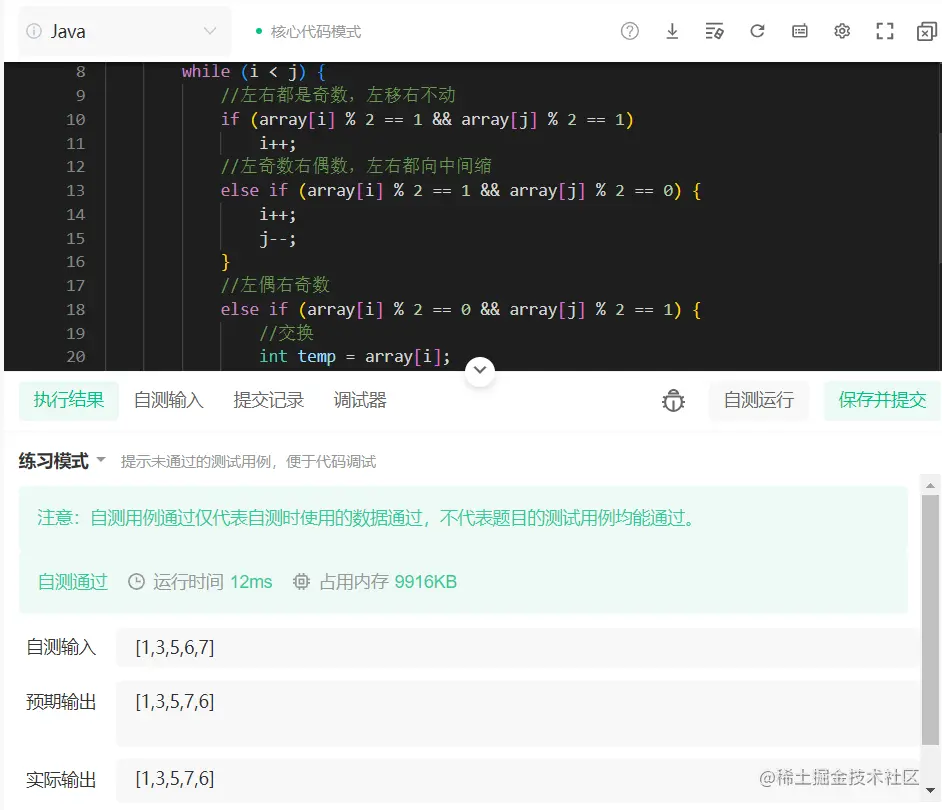The height and width of the screenshot is (810, 942).
Task: Click the scrollbar up arrow in results
Action: 930,486
